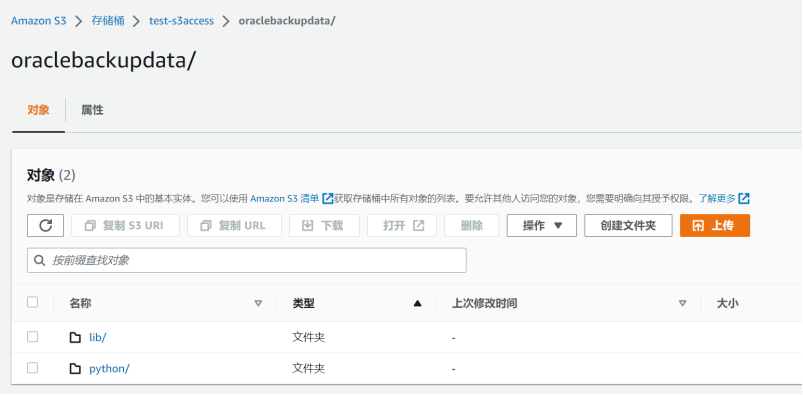Switch to the 对象 tab
Viewport: 803px width, 395px height.
click(38, 110)
